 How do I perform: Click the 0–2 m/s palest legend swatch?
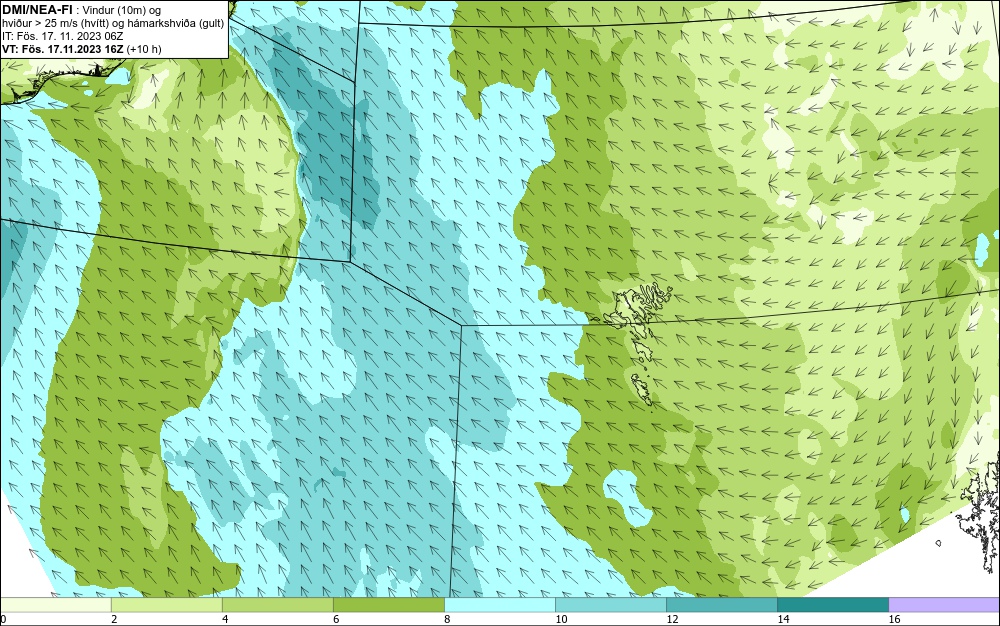pyautogui.click(x=55, y=605)
